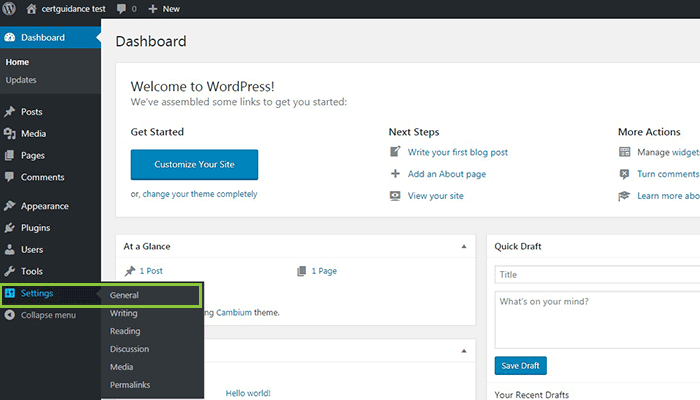Viewport: 700px width, 400px height.
Task: Open the Dashboard menu item
Action: 50,38
